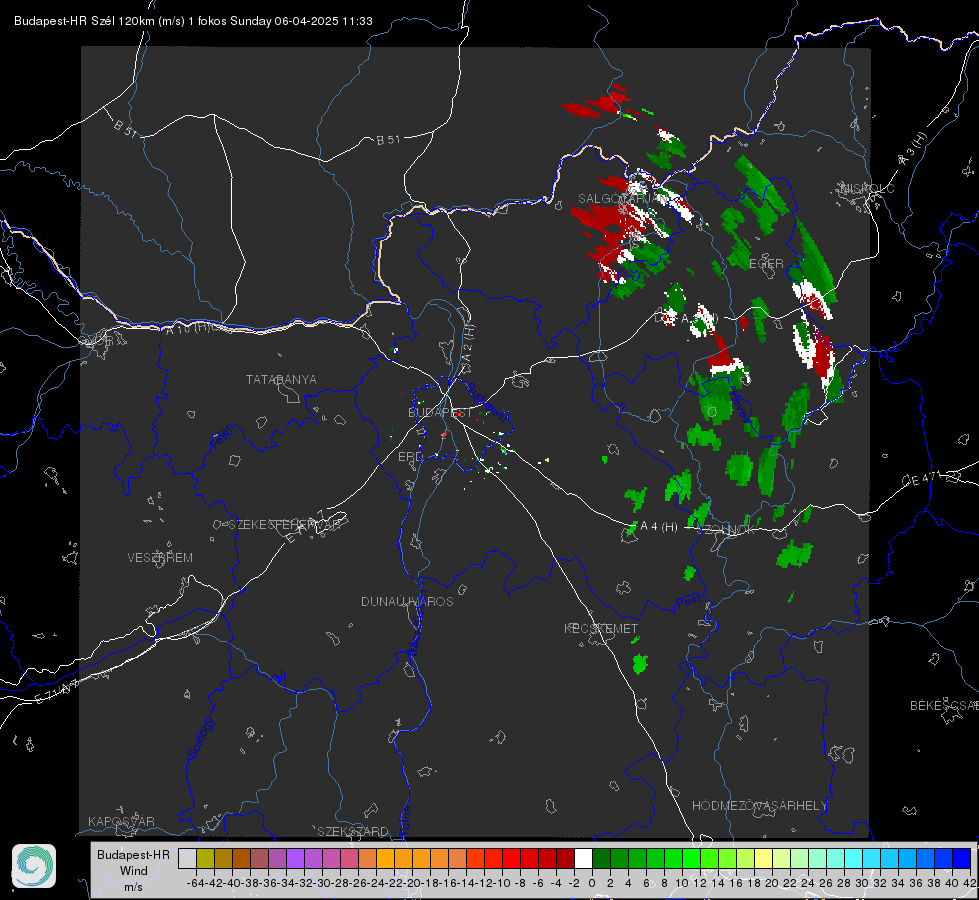The width and height of the screenshot is (979, 900).
Task: Select the ÉRD city label
Action: pos(410,457)
